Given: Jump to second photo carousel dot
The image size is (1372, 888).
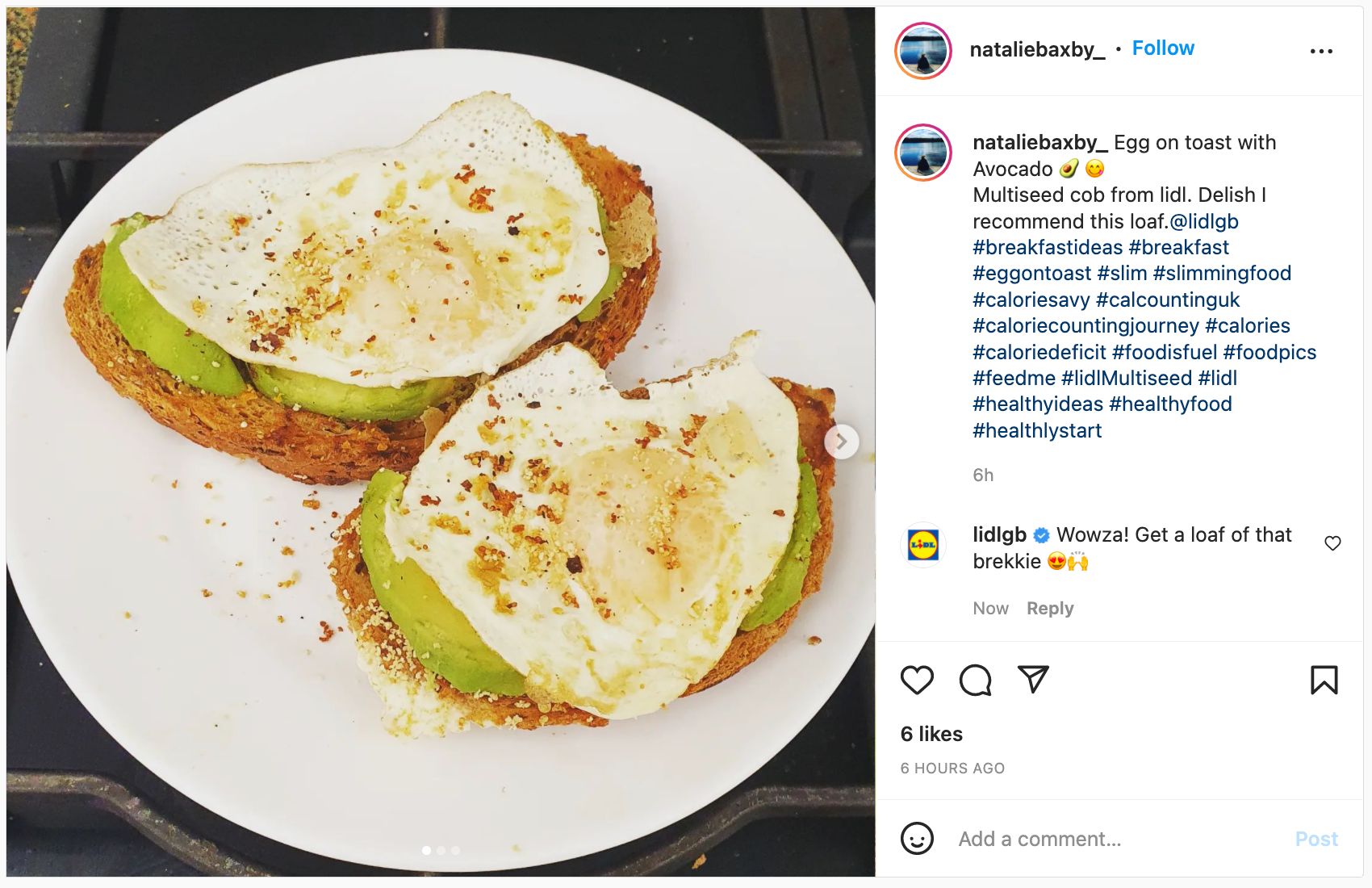Looking at the screenshot, I should point(441,850).
